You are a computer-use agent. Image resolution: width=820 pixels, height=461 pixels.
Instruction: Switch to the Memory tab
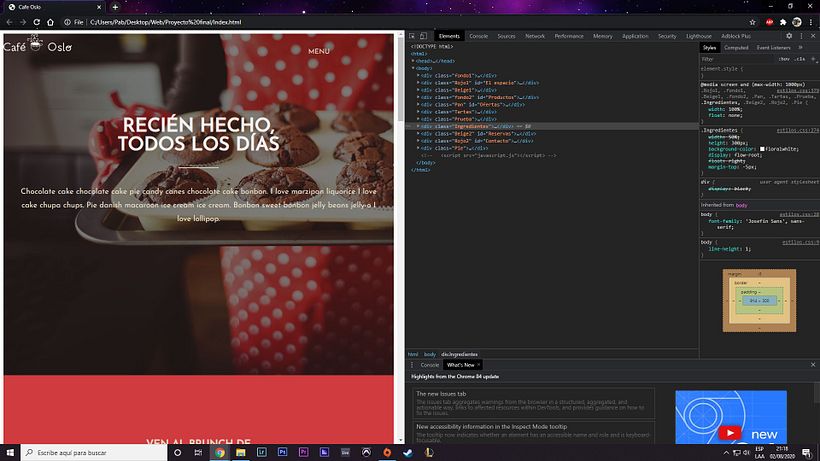coord(602,36)
